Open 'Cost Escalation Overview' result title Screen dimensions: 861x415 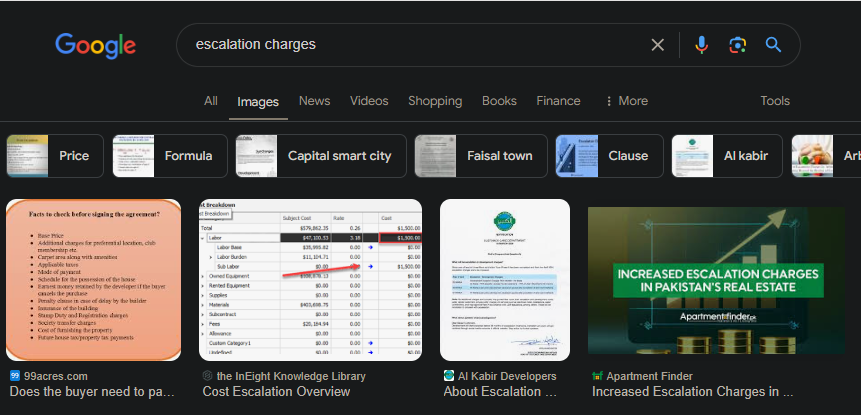click(276, 392)
